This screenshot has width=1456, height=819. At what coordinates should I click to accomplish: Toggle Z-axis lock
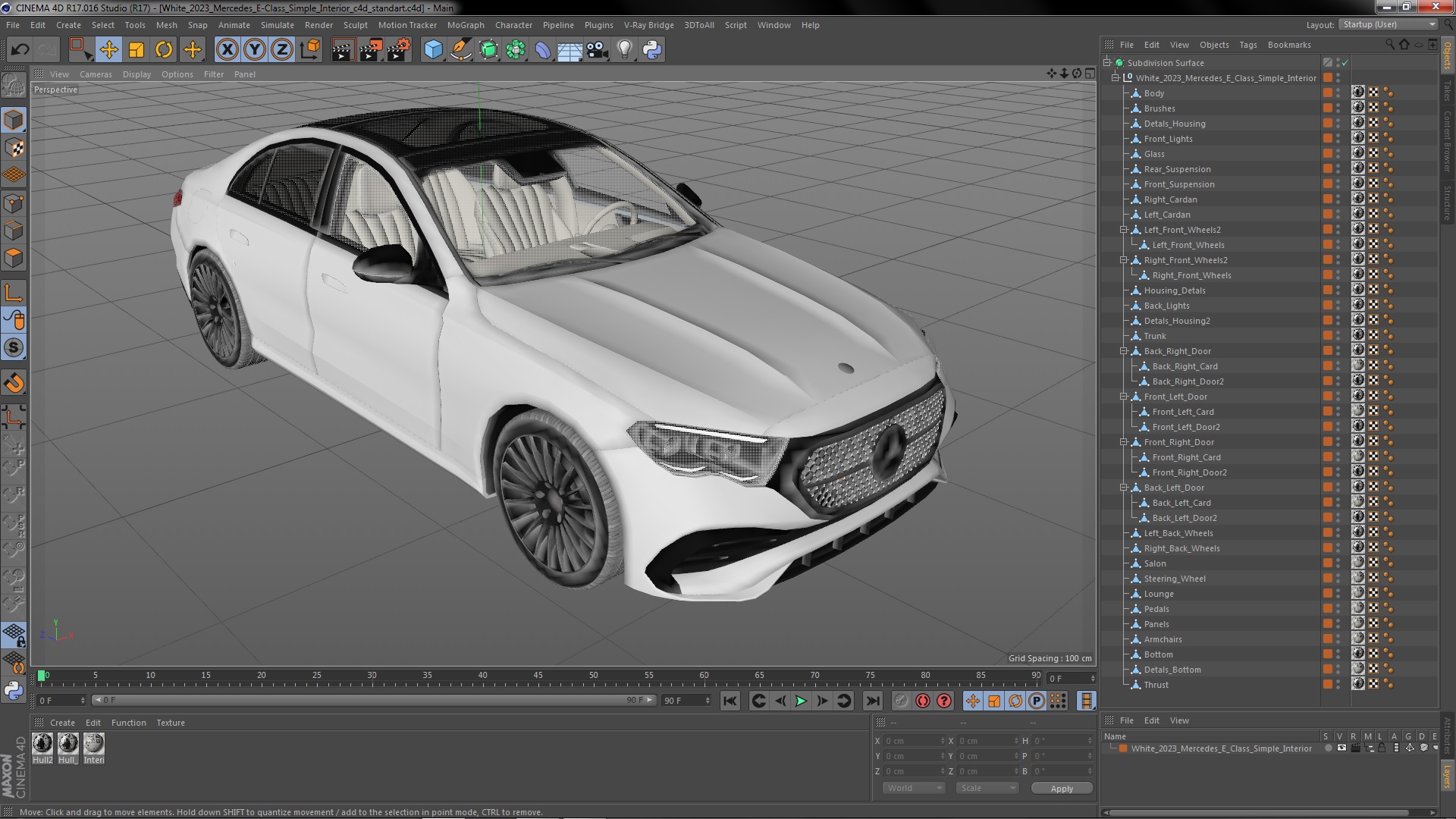coord(282,50)
